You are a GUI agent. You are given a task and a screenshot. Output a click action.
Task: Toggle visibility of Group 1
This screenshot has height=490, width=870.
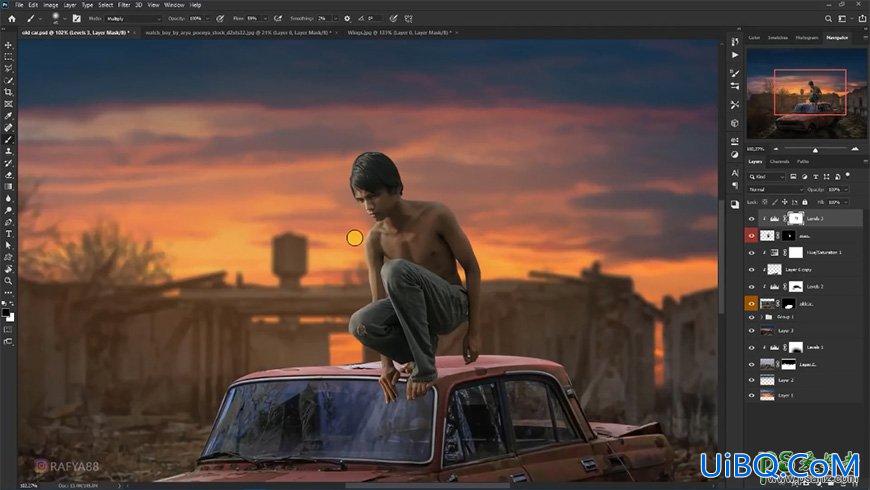(751, 317)
